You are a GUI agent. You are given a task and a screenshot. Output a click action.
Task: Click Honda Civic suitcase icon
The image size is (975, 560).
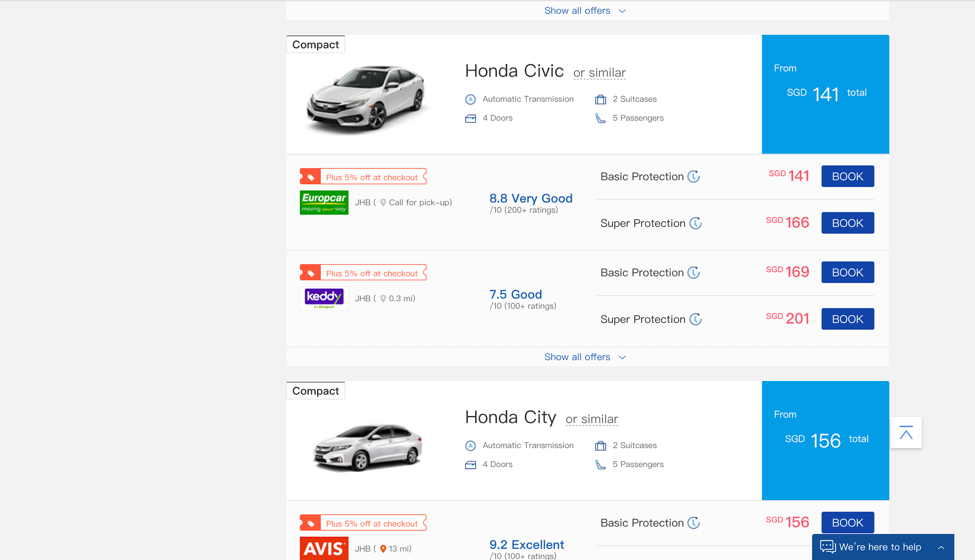coord(600,99)
